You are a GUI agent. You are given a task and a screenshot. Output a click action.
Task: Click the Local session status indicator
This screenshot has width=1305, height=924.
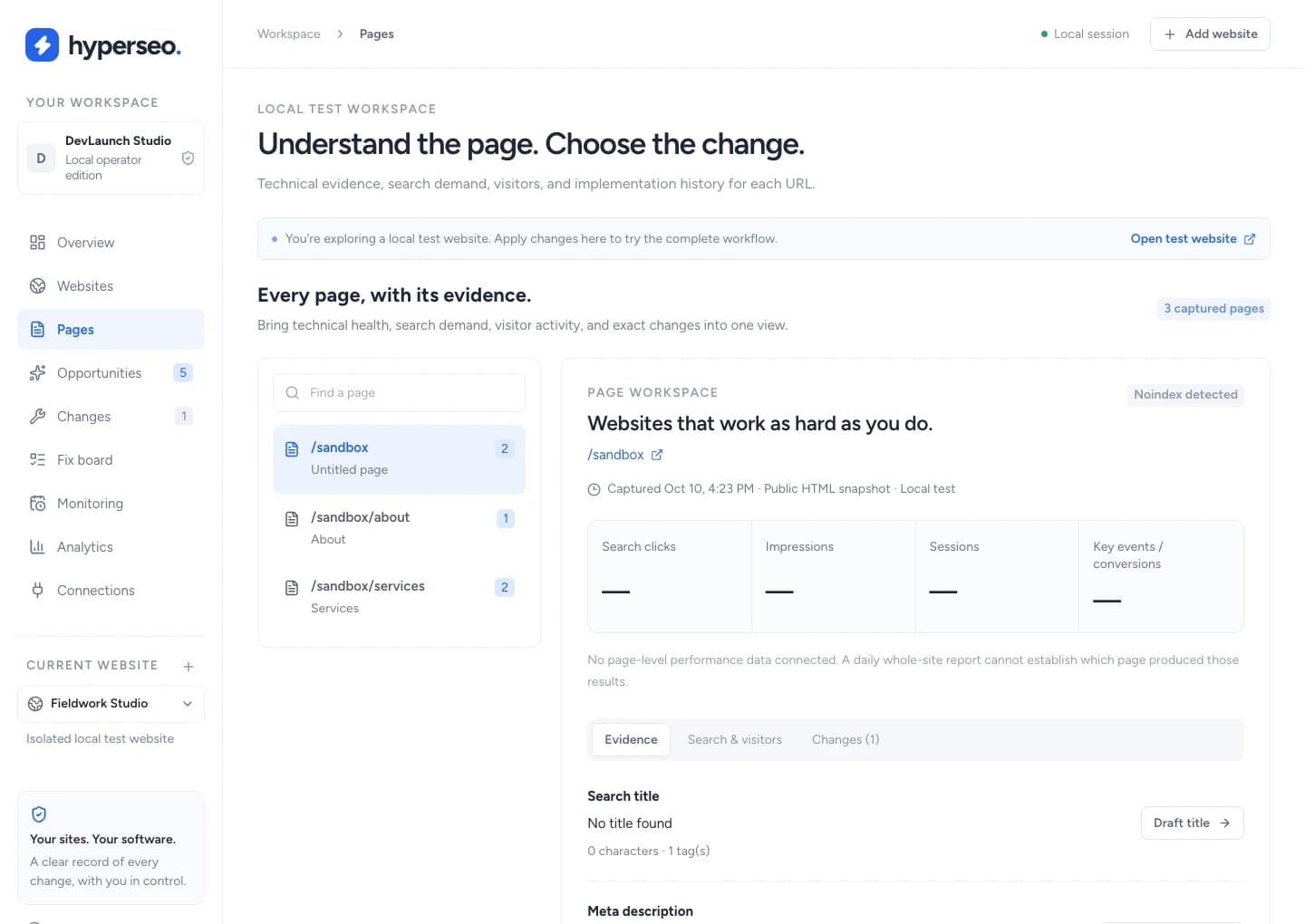coord(1085,34)
